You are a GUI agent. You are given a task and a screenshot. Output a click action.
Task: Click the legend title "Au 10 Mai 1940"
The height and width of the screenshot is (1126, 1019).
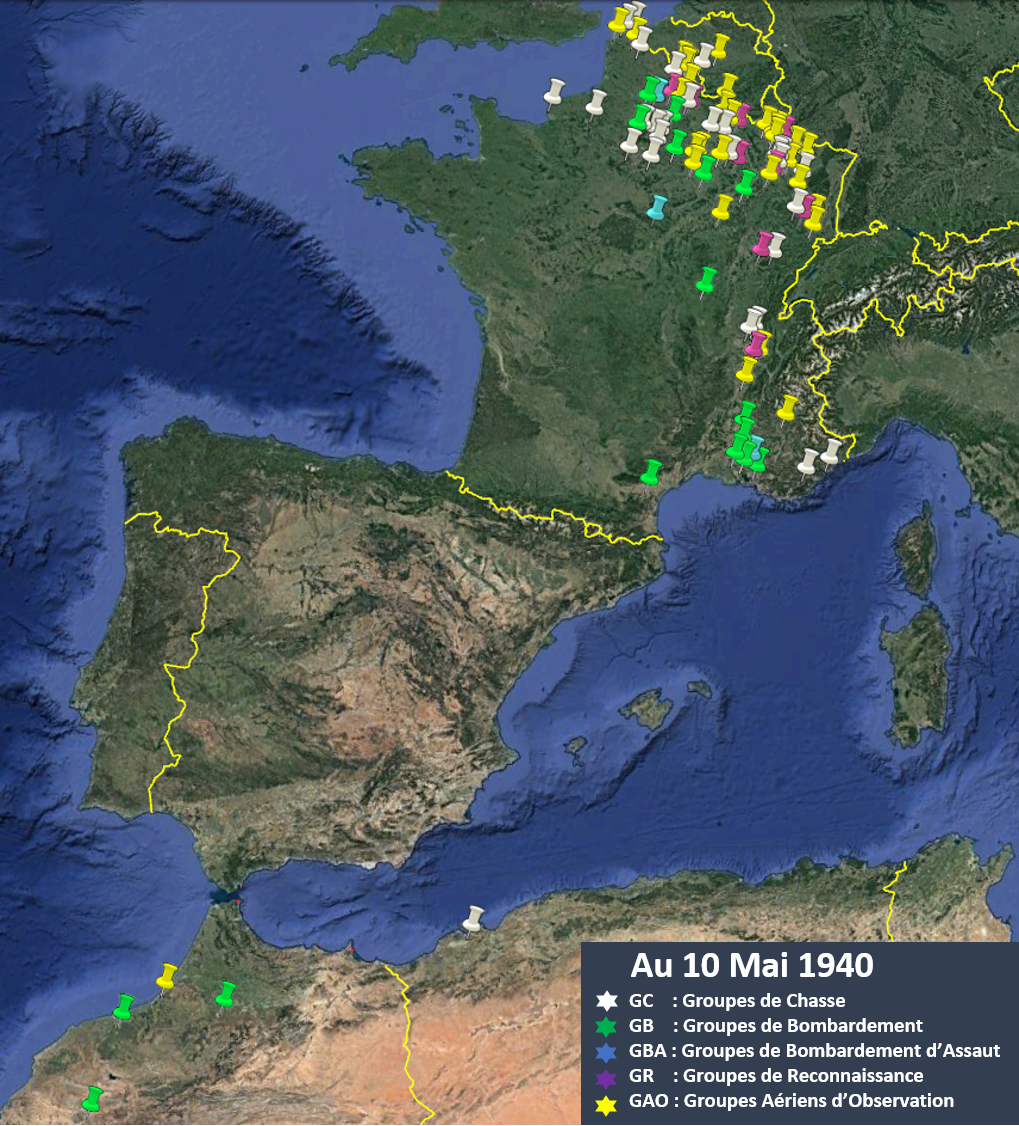coord(752,965)
